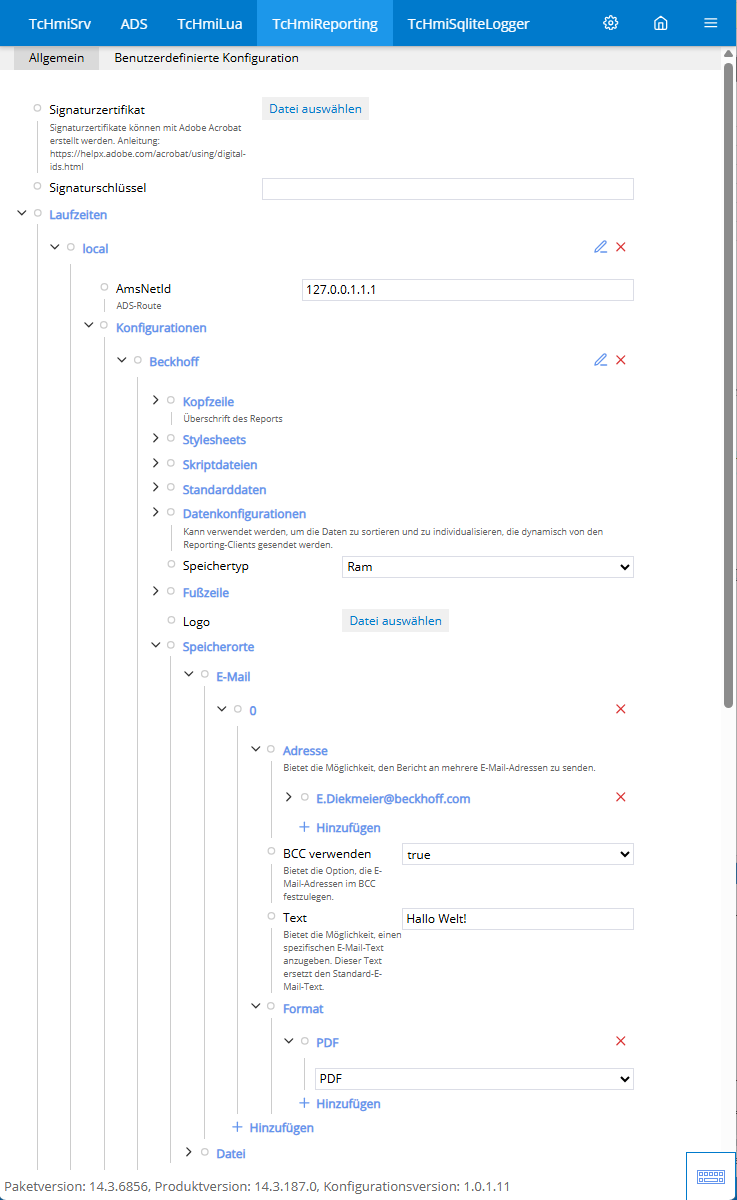Remove the E.Diekmeier@beckhoff.com address entry
Viewport: 737px width, 1200px height.
click(621, 797)
